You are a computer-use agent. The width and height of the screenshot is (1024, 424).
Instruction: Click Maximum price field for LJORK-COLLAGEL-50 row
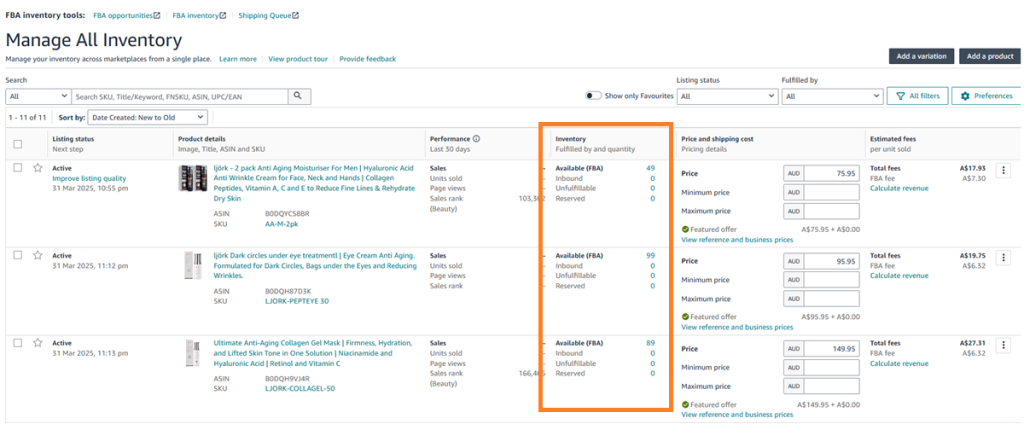pyautogui.click(x=831, y=386)
